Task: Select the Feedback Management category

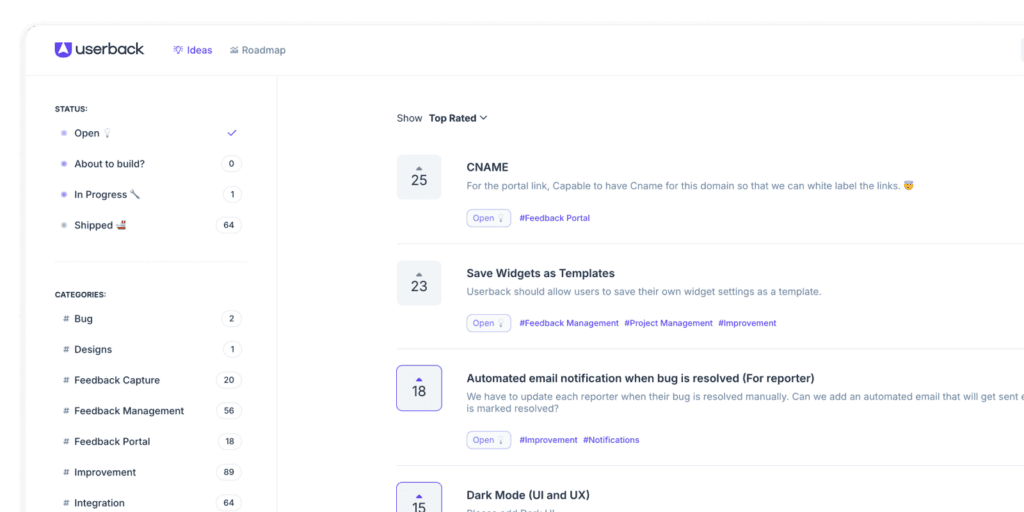Action: point(129,411)
